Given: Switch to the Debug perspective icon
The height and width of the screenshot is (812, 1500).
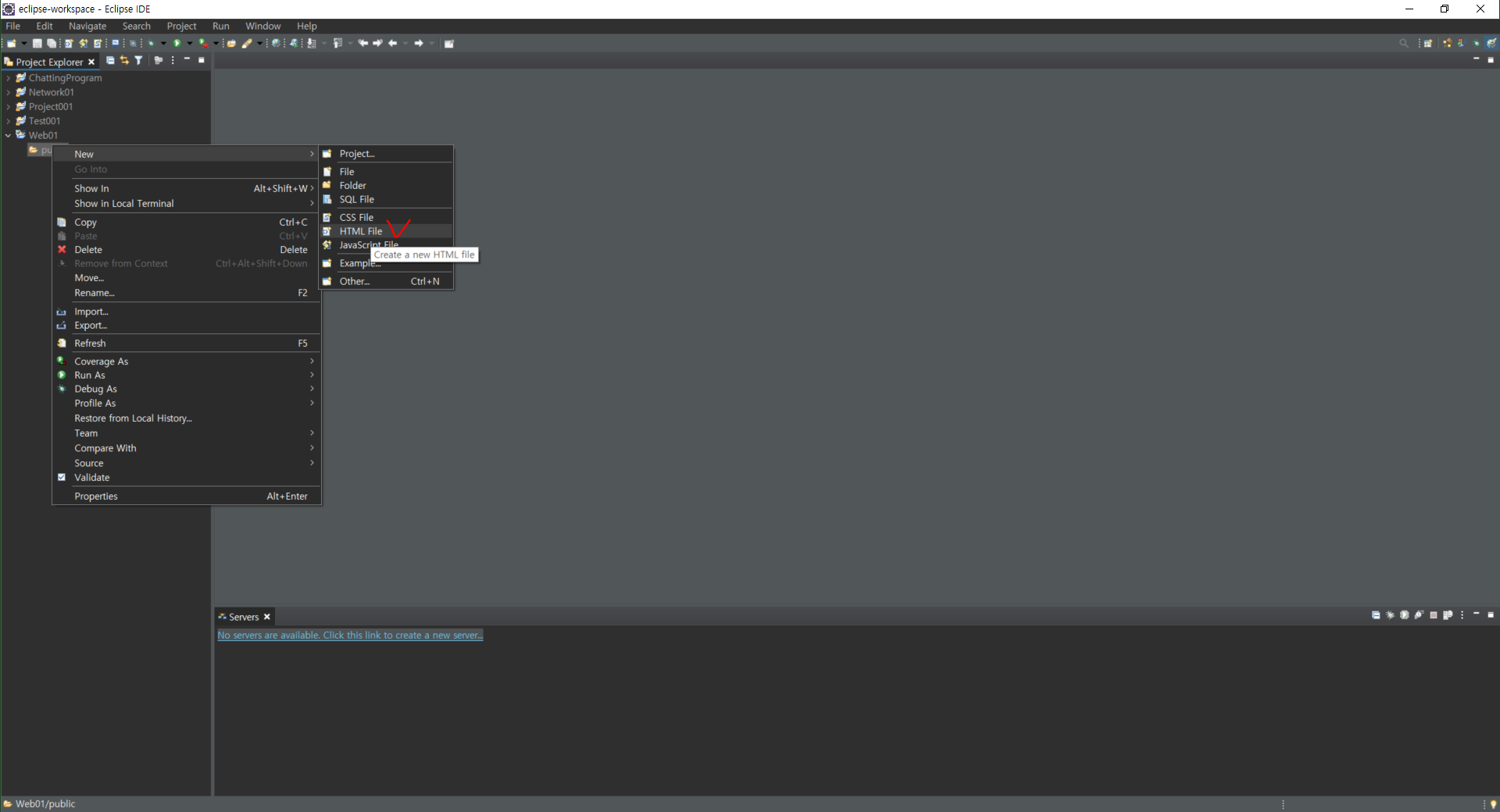Looking at the screenshot, I should tap(1477, 43).
